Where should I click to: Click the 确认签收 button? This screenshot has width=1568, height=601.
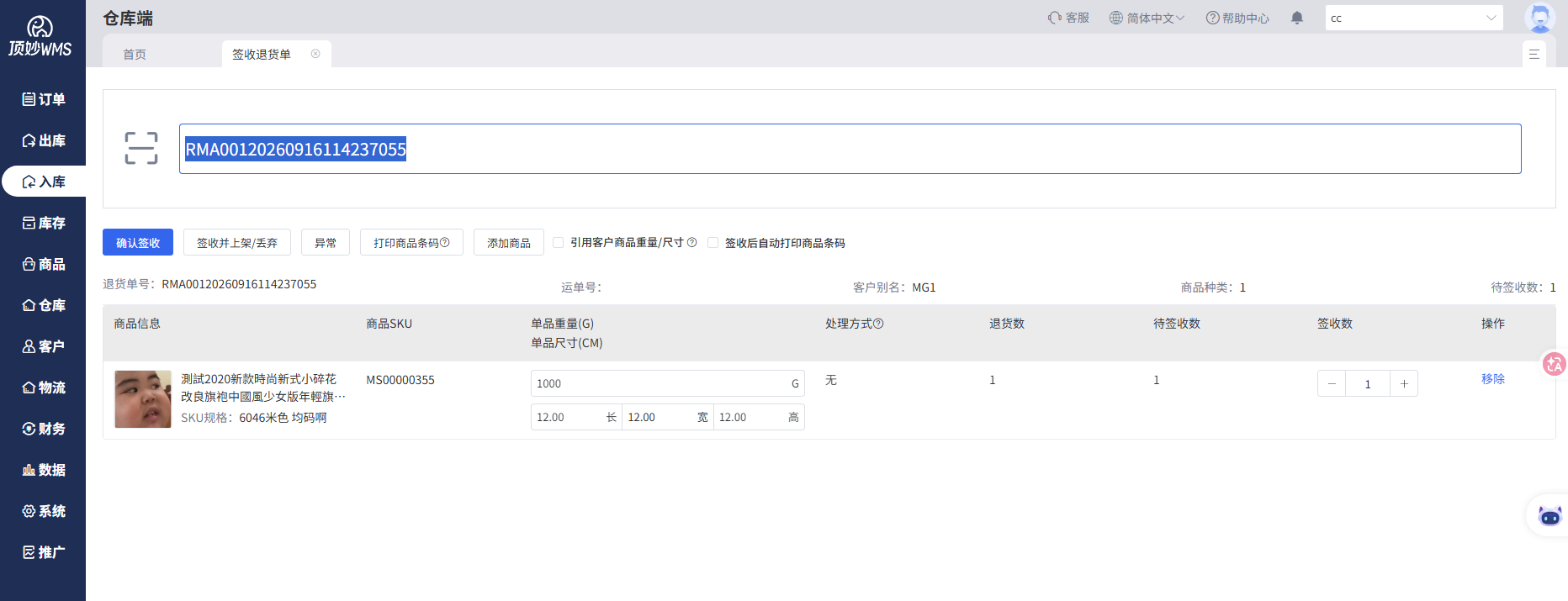pyautogui.click(x=138, y=242)
